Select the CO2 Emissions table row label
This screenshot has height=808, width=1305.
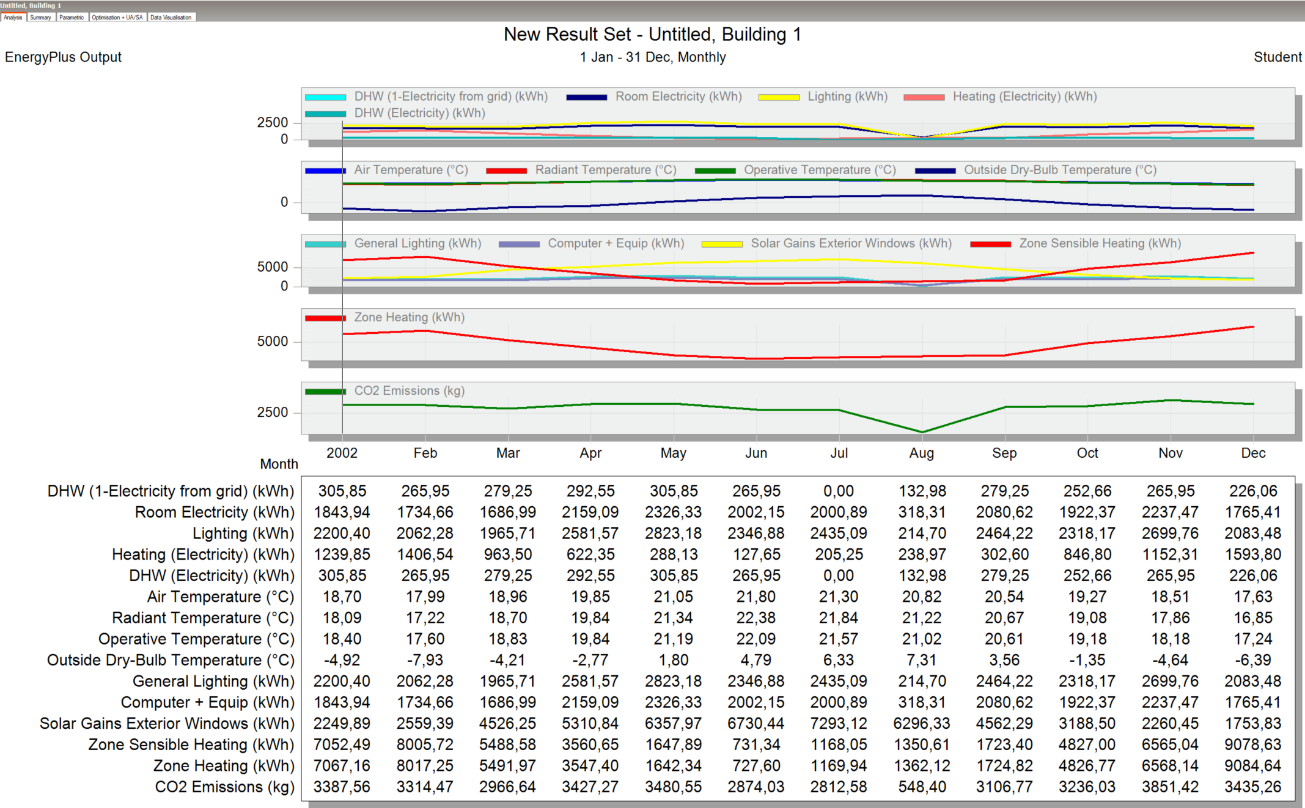coord(225,786)
